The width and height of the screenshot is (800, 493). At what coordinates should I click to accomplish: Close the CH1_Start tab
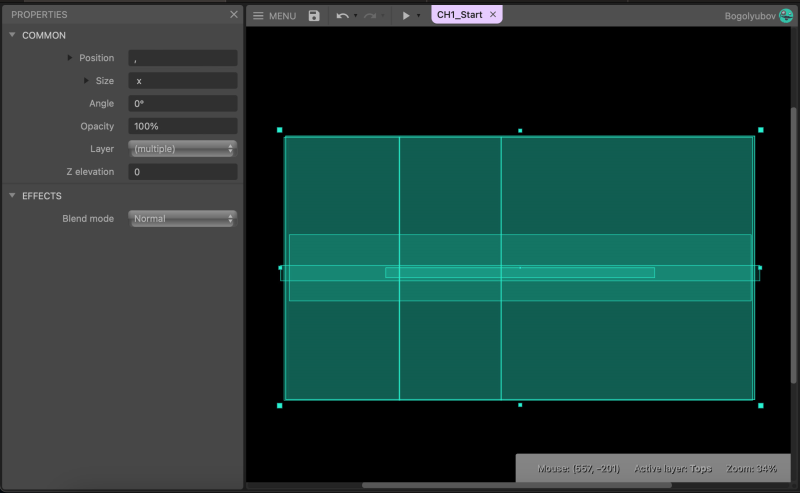[x=493, y=14]
